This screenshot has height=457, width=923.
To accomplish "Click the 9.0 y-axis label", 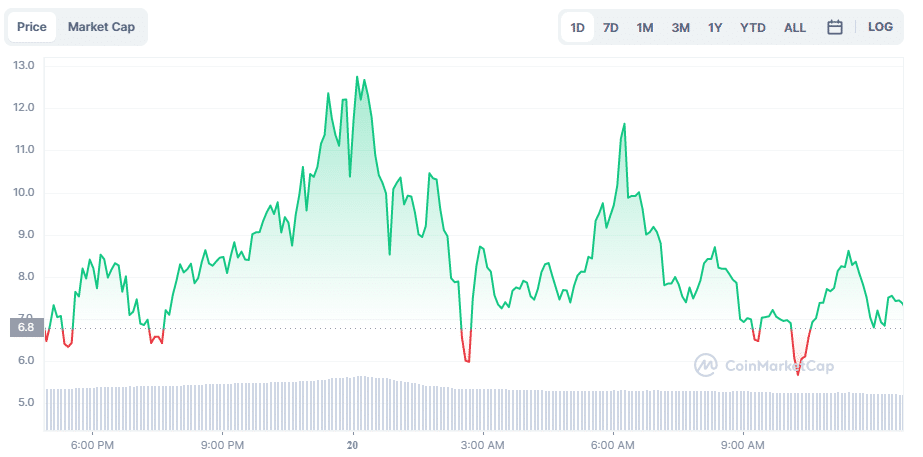I will coord(26,234).
